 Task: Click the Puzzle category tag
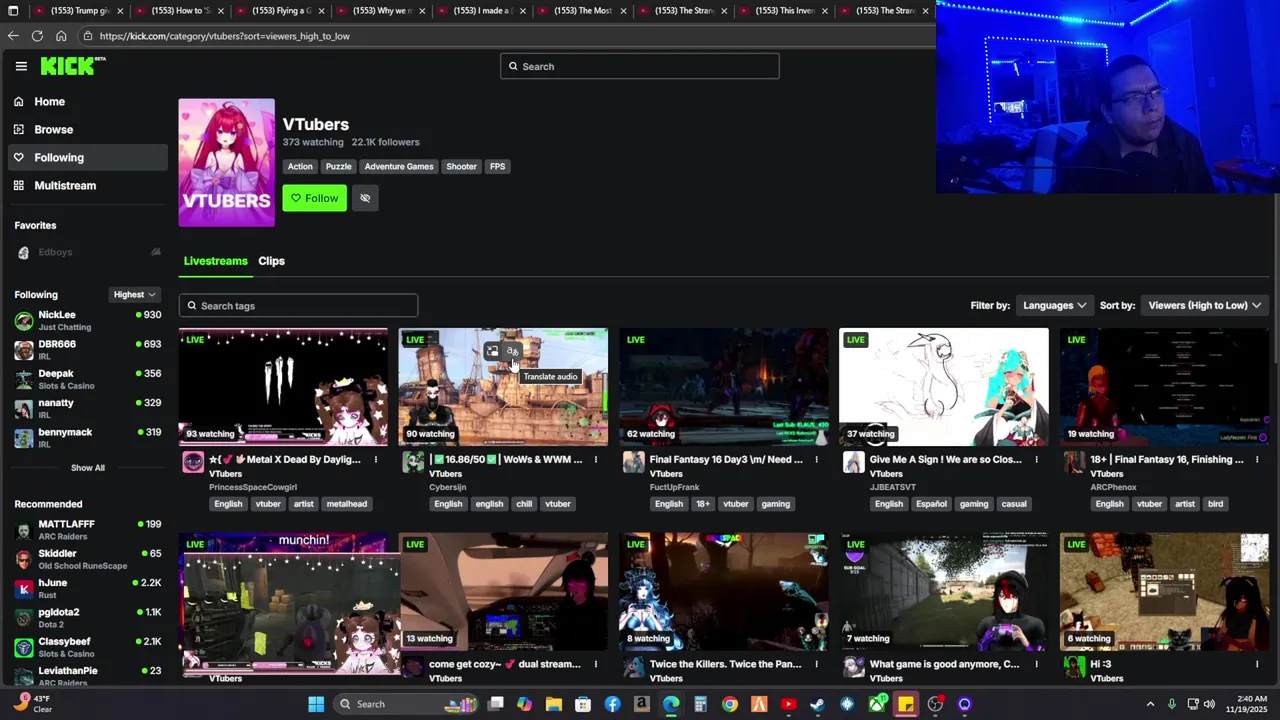click(x=338, y=167)
